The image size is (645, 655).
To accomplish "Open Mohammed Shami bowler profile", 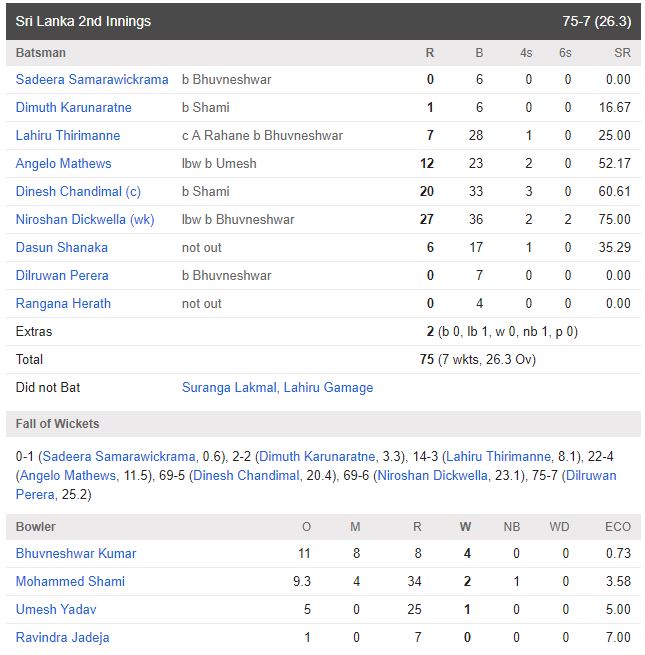I will pos(70,581).
